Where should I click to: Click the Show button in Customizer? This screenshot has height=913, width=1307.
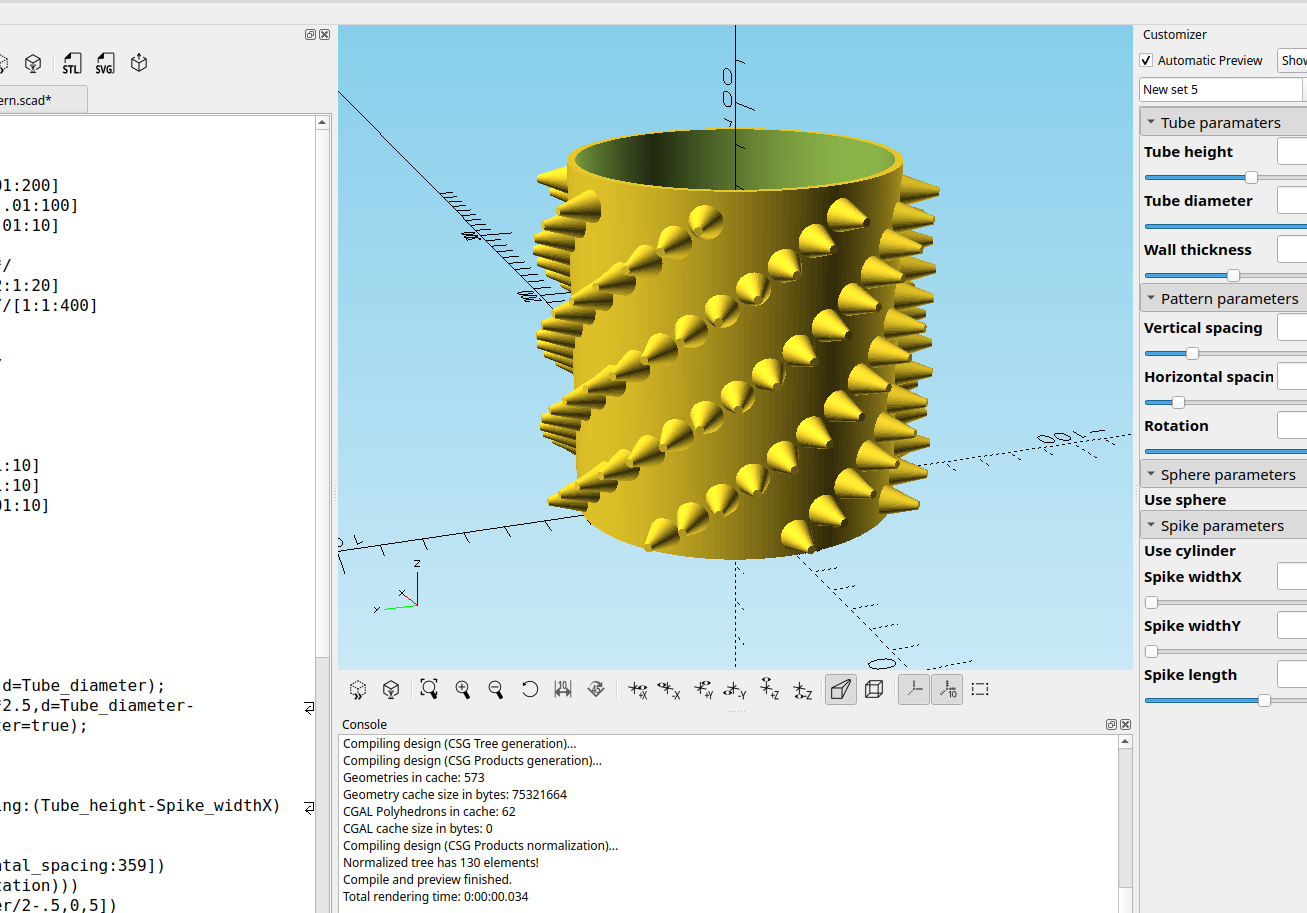(1293, 61)
